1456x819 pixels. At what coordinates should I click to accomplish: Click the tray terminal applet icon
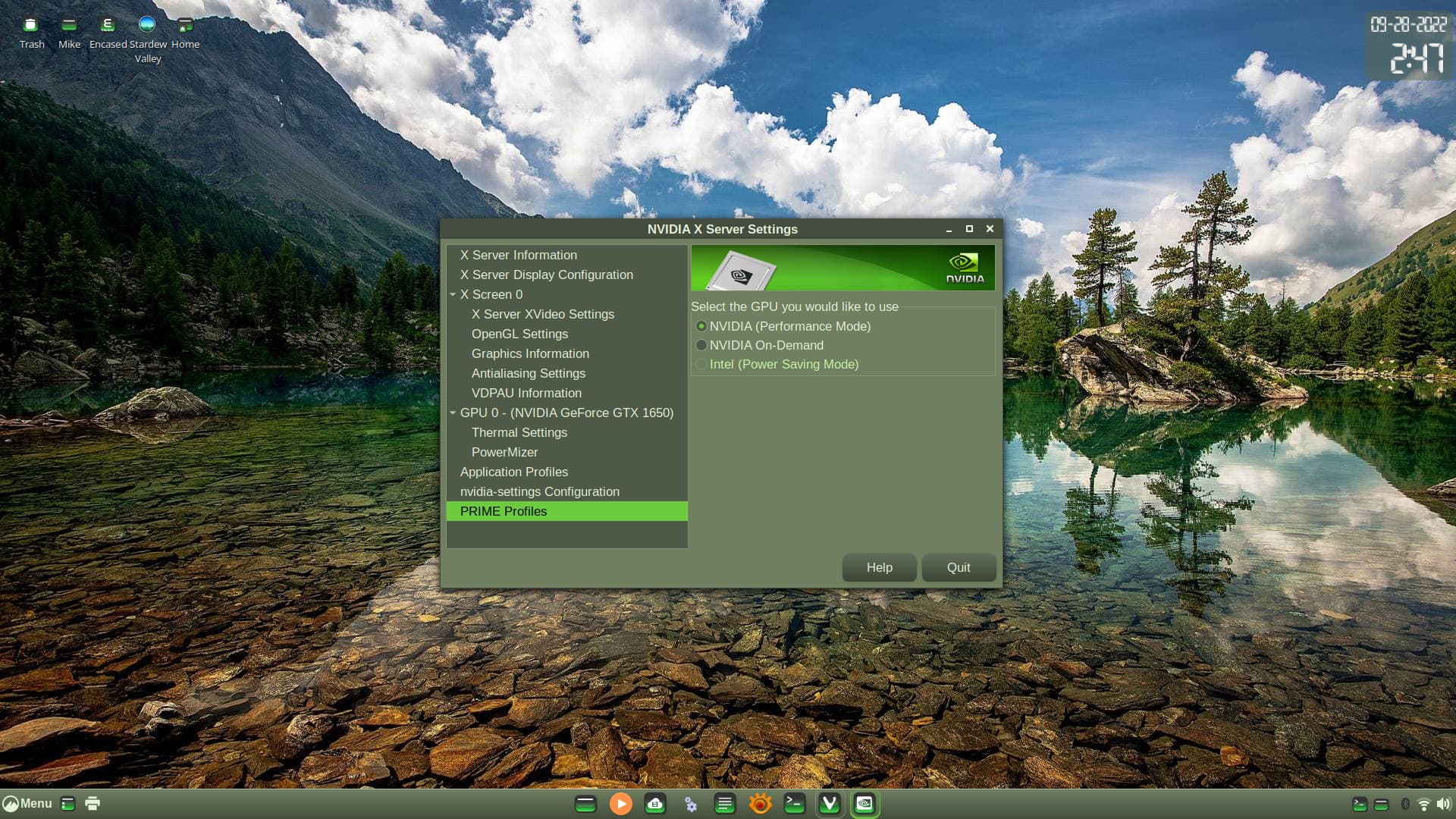click(x=1360, y=805)
